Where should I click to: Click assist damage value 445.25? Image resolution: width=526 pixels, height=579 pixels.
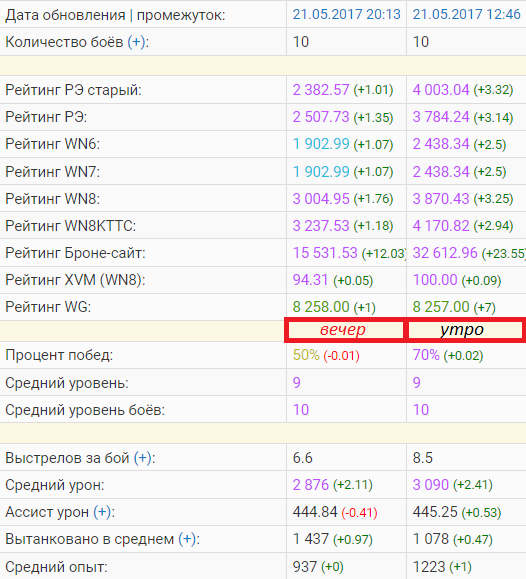[435, 512]
